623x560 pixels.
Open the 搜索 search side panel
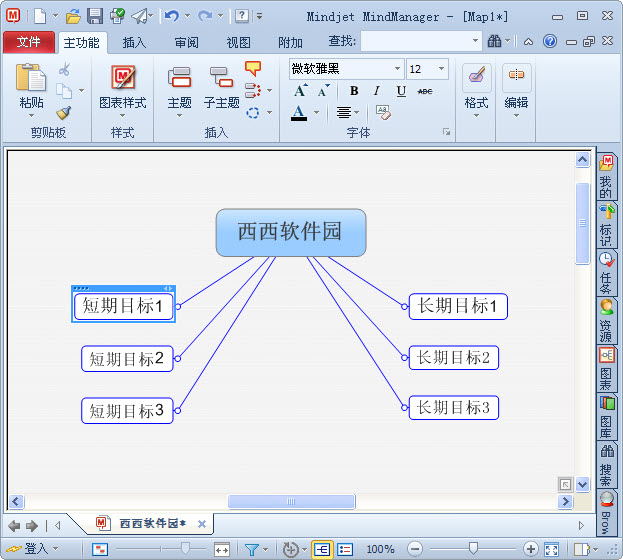point(606,465)
